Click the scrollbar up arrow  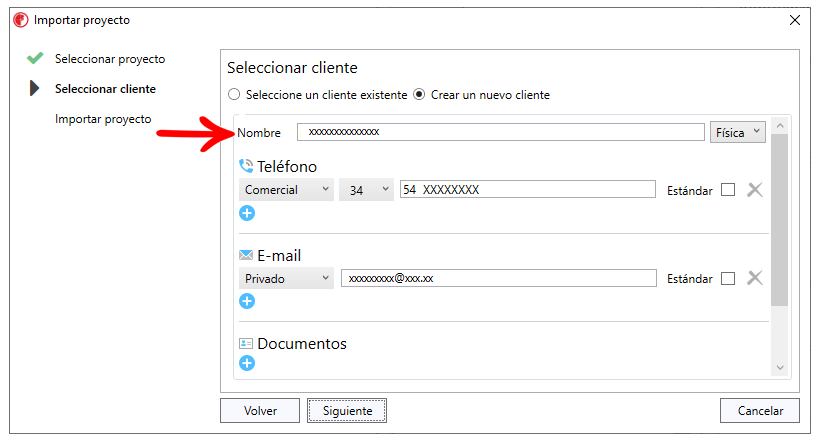[x=780, y=126]
